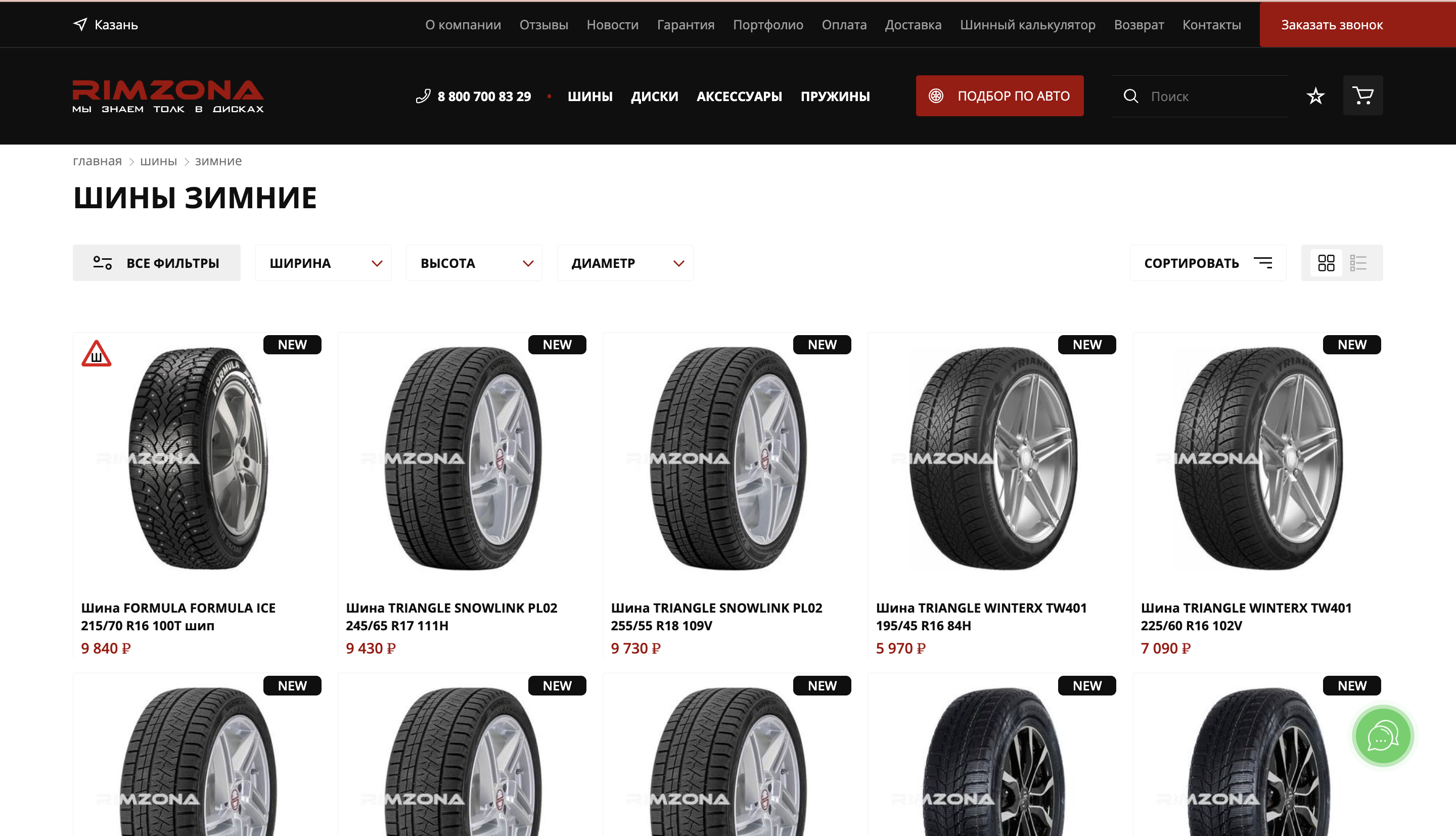Open the ВСЕ ФИЛЬТРЫ filter panel
The image size is (1456, 836).
click(x=157, y=263)
